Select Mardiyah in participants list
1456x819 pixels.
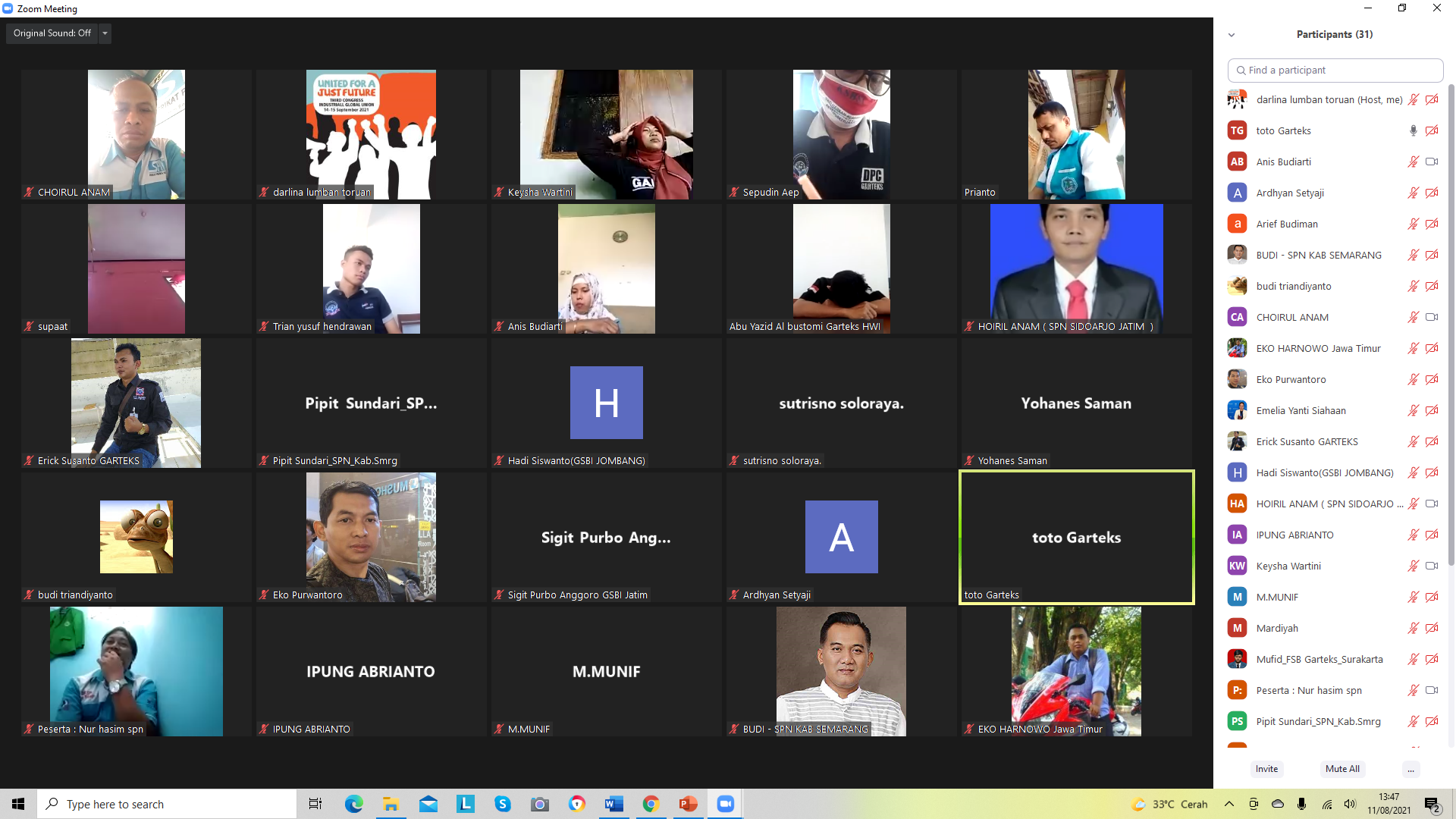[x=1277, y=628]
